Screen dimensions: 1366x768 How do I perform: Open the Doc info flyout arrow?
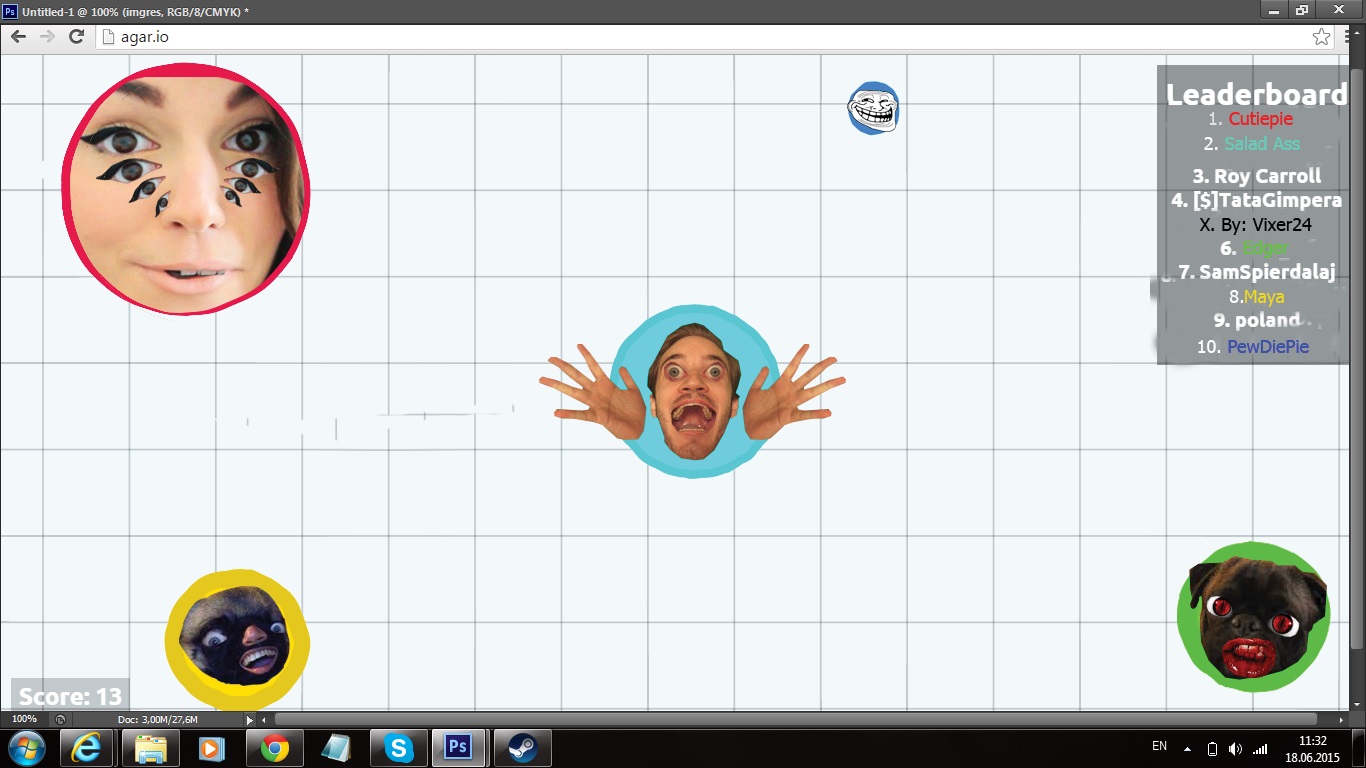click(x=250, y=719)
